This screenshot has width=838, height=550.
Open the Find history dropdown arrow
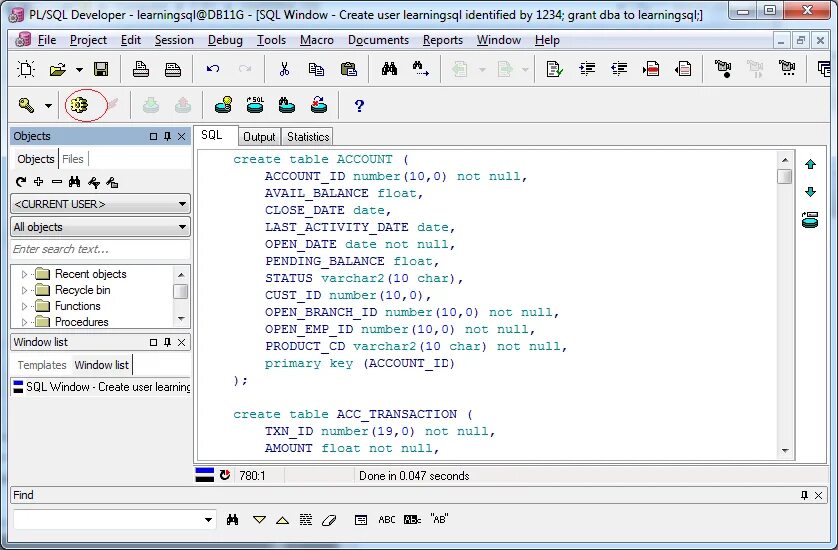point(208,520)
